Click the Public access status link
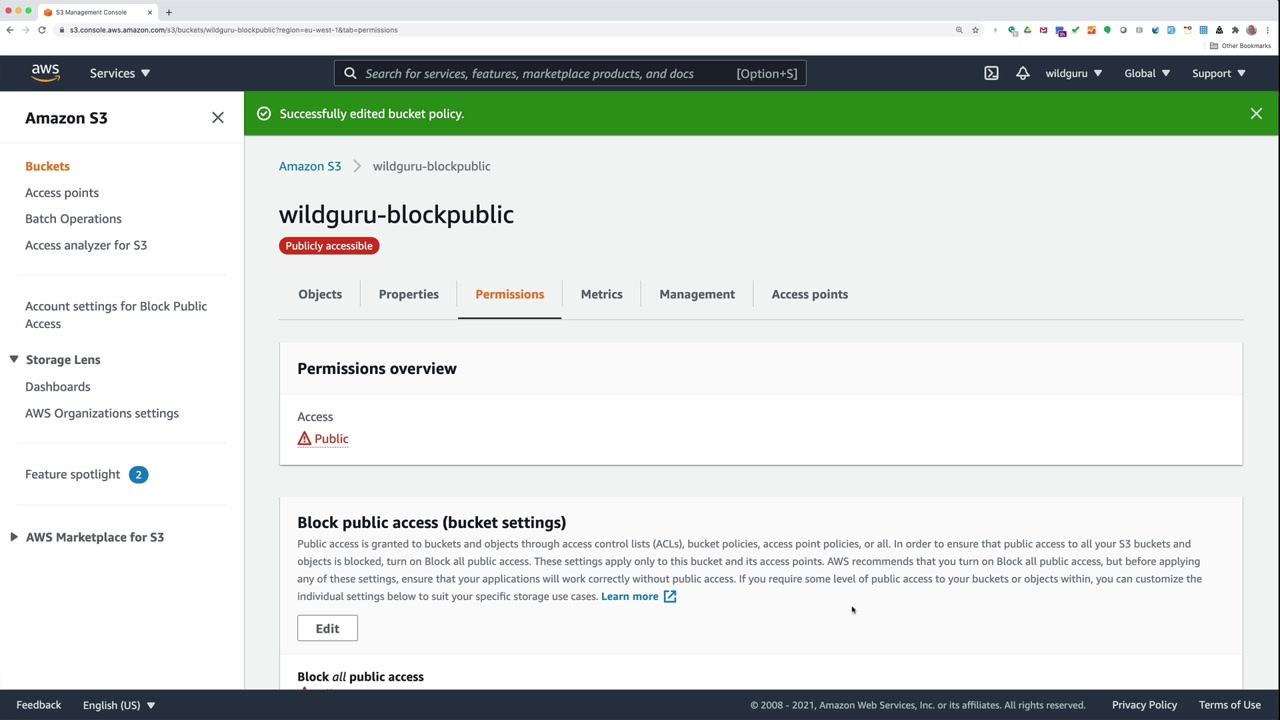 pos(331,438)
